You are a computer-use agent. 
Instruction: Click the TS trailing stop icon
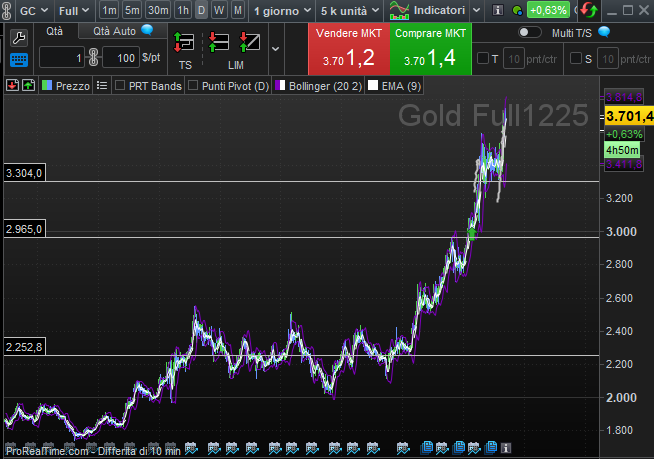click(184, 42)
